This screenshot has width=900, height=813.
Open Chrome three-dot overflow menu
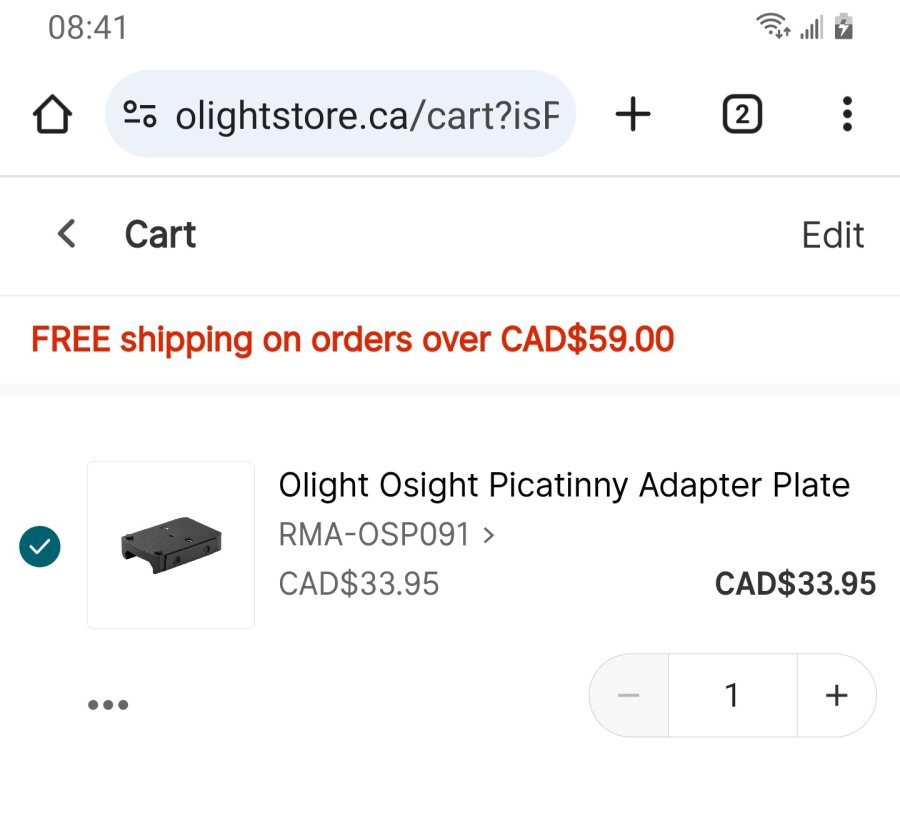(x=847, y=115)
